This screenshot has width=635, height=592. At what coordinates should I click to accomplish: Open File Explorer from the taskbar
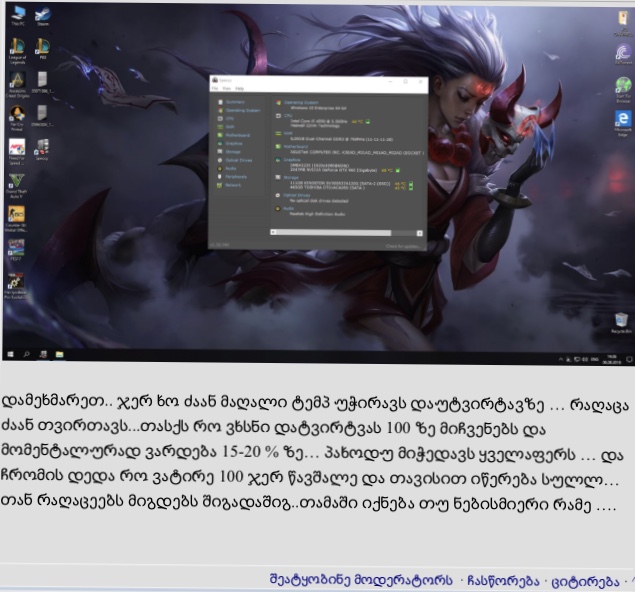click(x=60, y=354)
